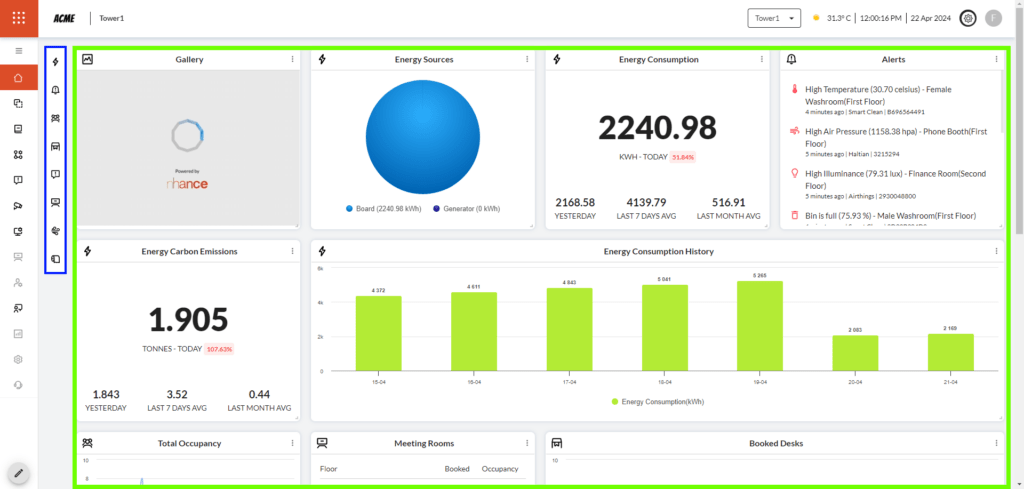This screenshot has width=1024, height=489.
Task: Click the settings gear in left sidebar
Action: (18, 359)
